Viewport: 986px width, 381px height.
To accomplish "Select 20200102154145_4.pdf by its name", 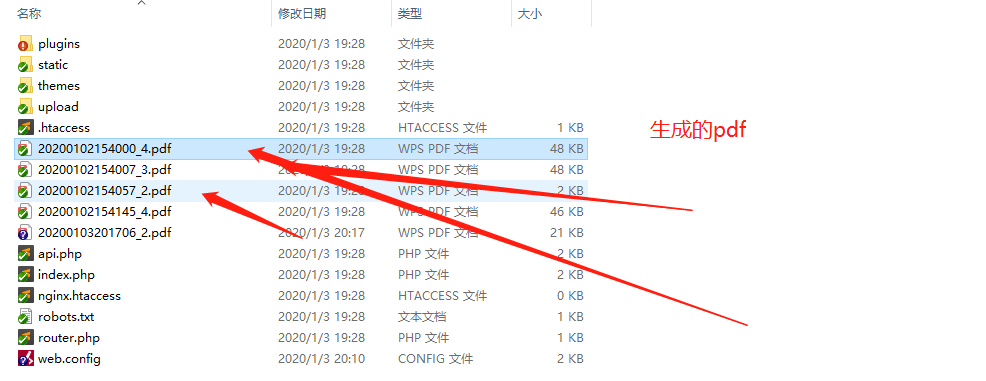I will point(104,212).
